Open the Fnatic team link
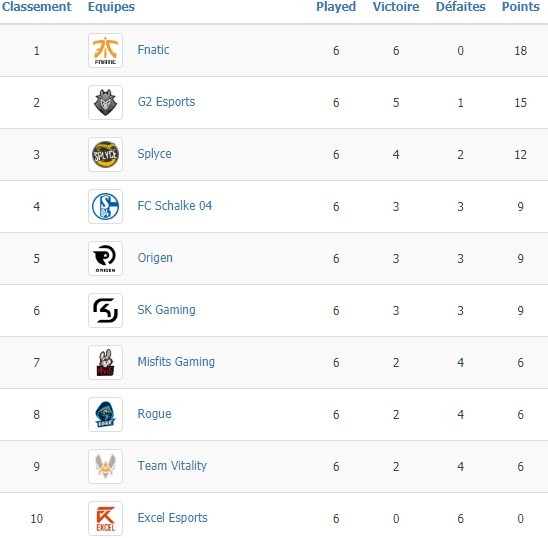Screen dimensions: 548x538 [x=153, y=50]
